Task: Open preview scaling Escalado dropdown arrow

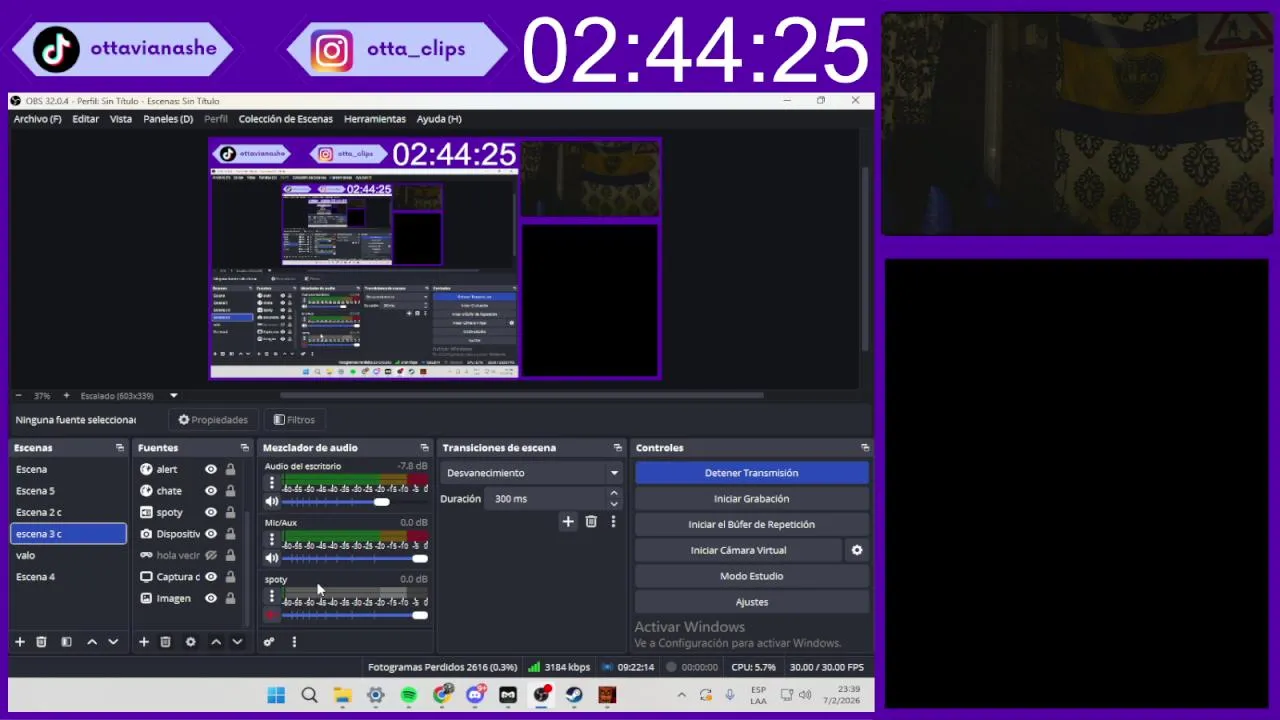Action: [173, 395]
